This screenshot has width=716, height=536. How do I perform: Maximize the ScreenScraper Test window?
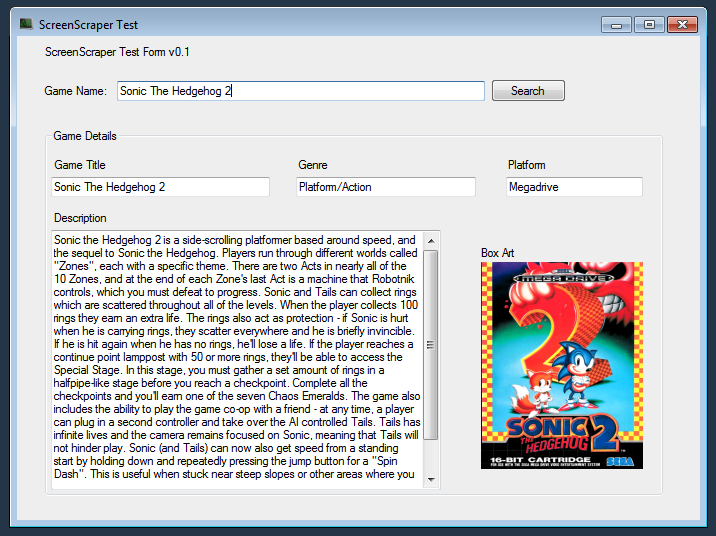(x=649, y=25)
